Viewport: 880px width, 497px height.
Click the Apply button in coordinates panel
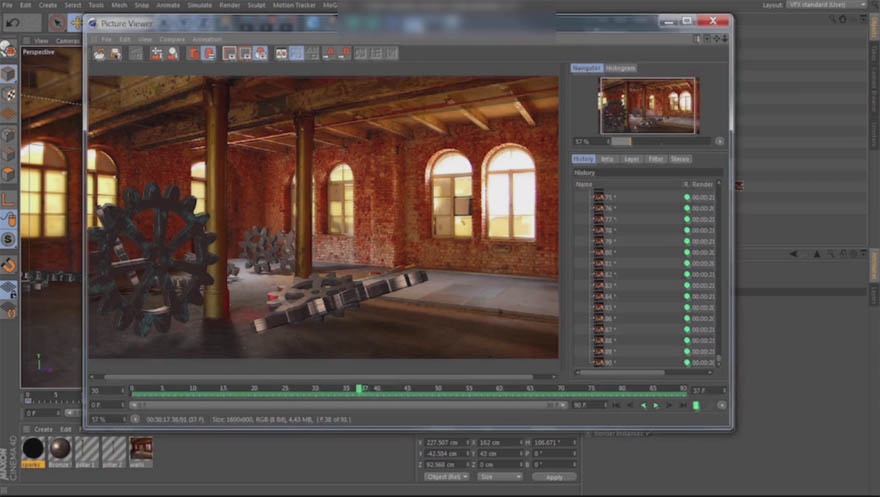click(554, 477)
